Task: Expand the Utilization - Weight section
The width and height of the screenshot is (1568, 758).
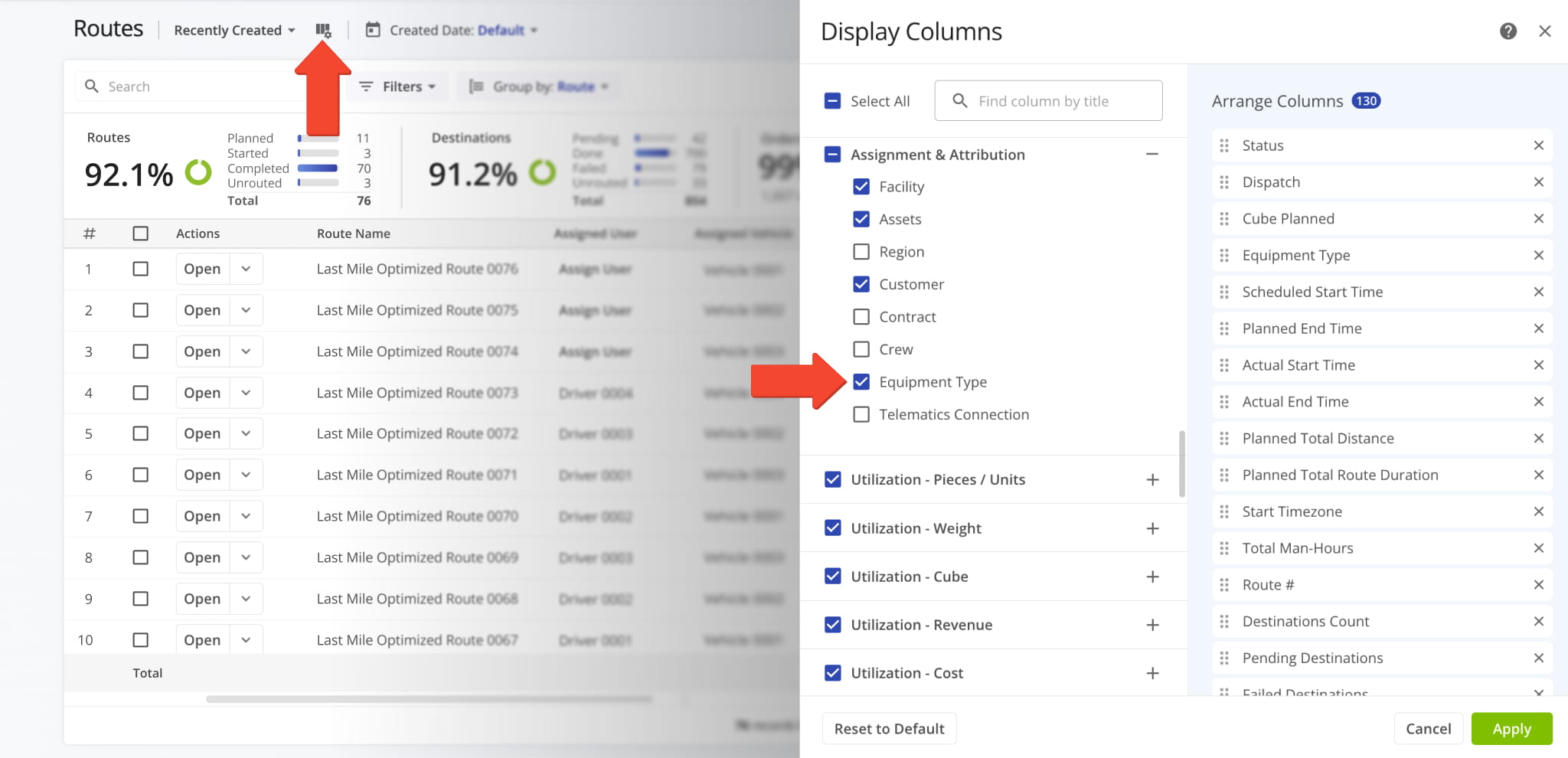Action: (x=1152, y=528)
